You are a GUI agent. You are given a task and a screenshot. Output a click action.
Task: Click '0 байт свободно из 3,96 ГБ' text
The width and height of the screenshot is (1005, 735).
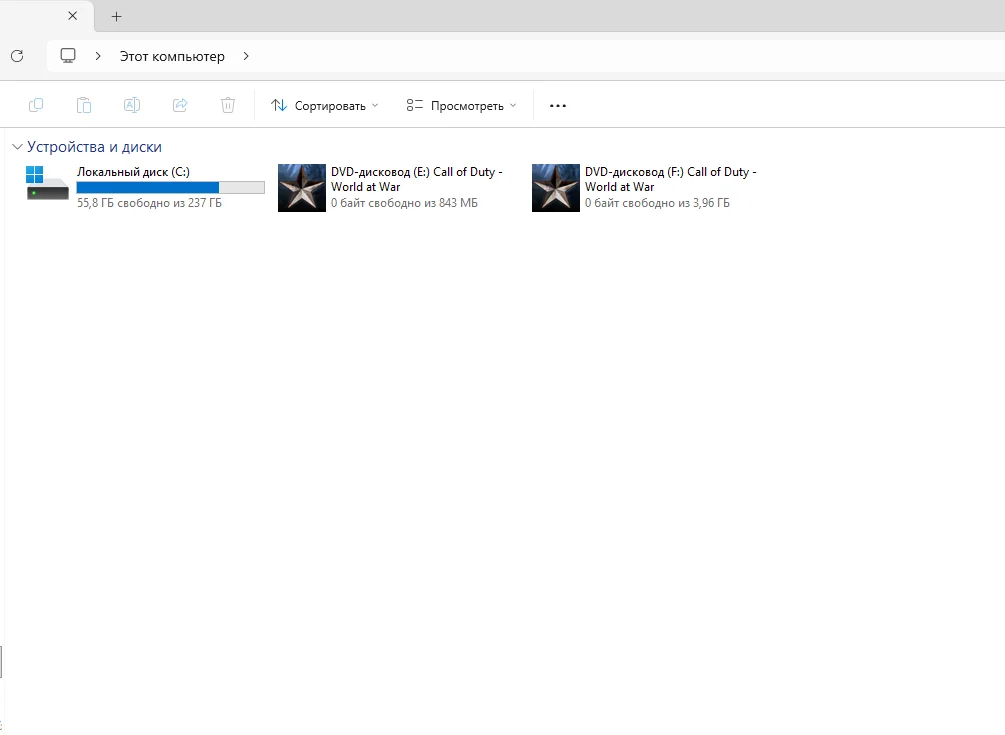click(x=657, y=203)
